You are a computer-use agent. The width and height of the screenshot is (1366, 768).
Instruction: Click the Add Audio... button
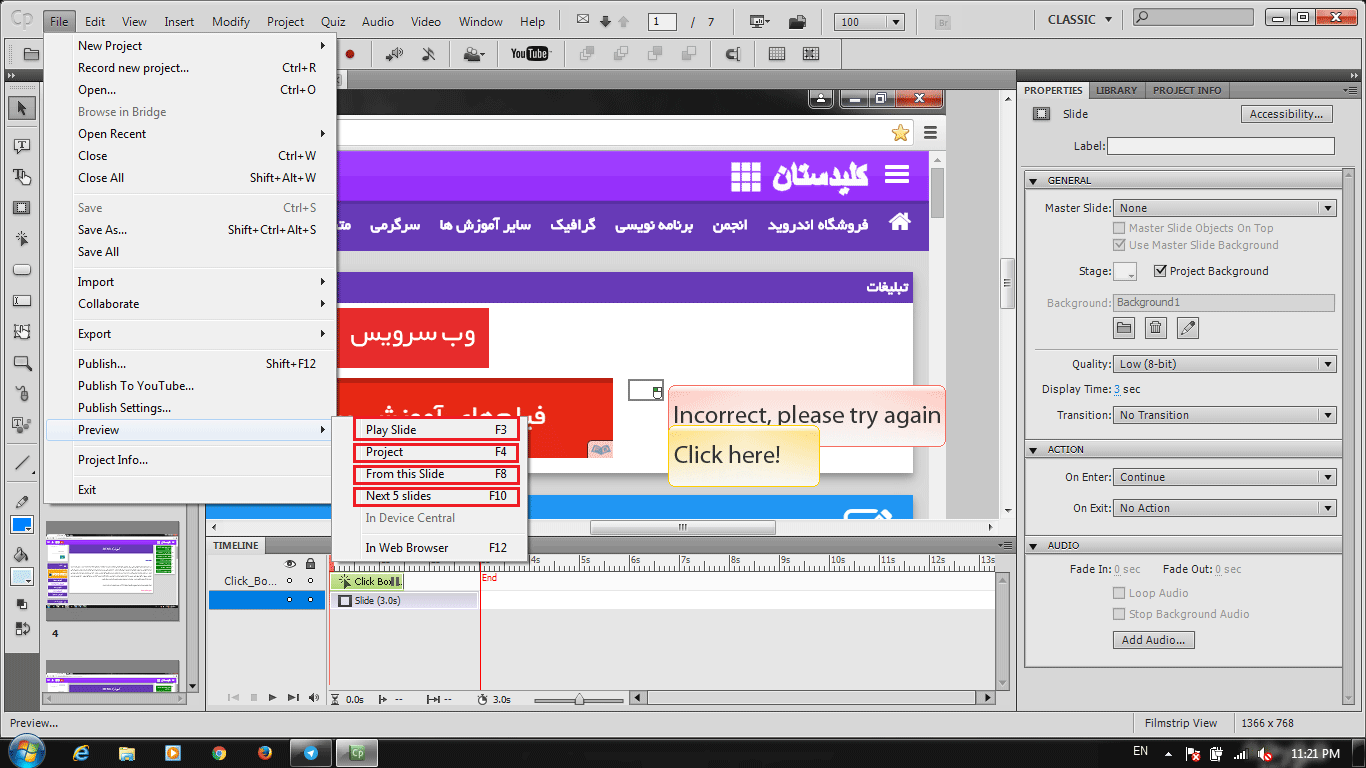click(x=1153, y=640)
